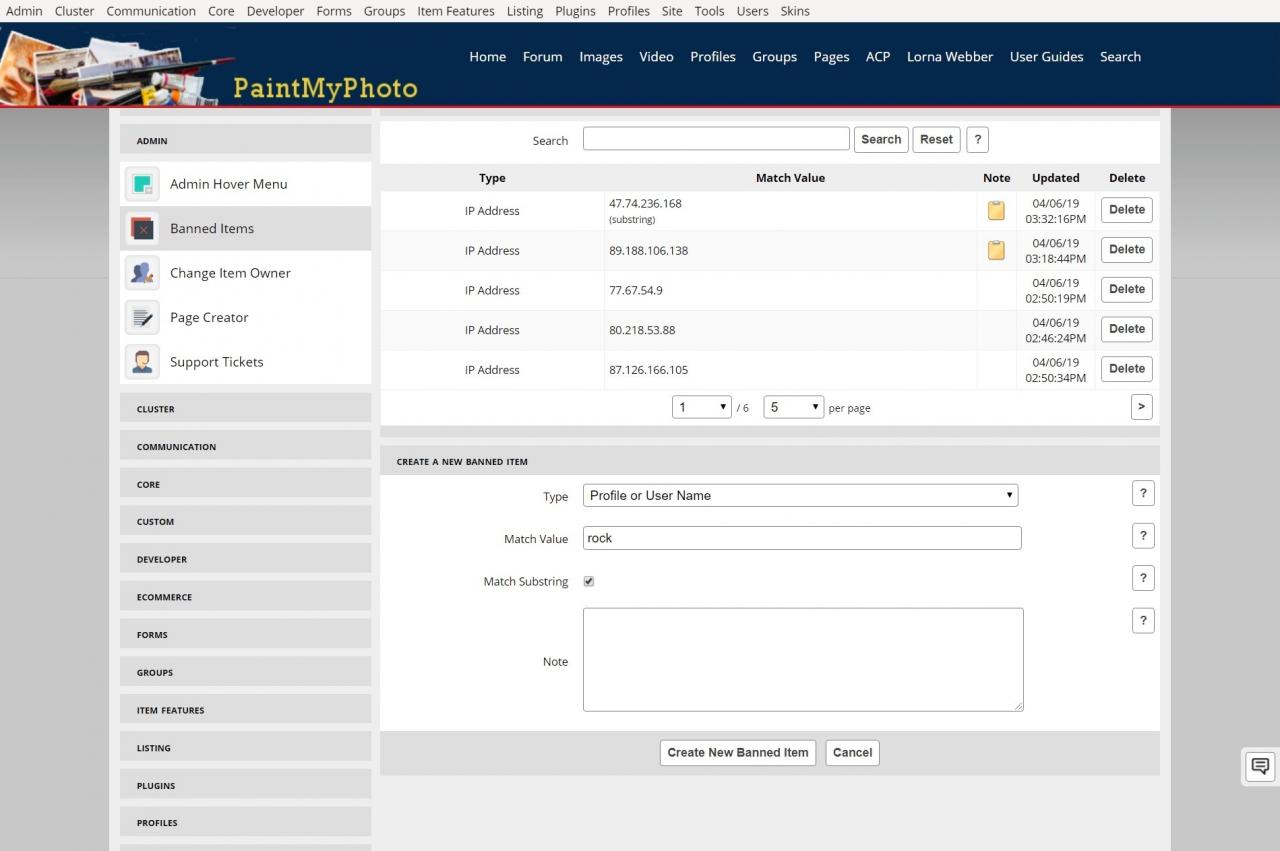Expand the Forms sidebar section
The height and width of the screenshot is (851, 1280).
[245, 635]
